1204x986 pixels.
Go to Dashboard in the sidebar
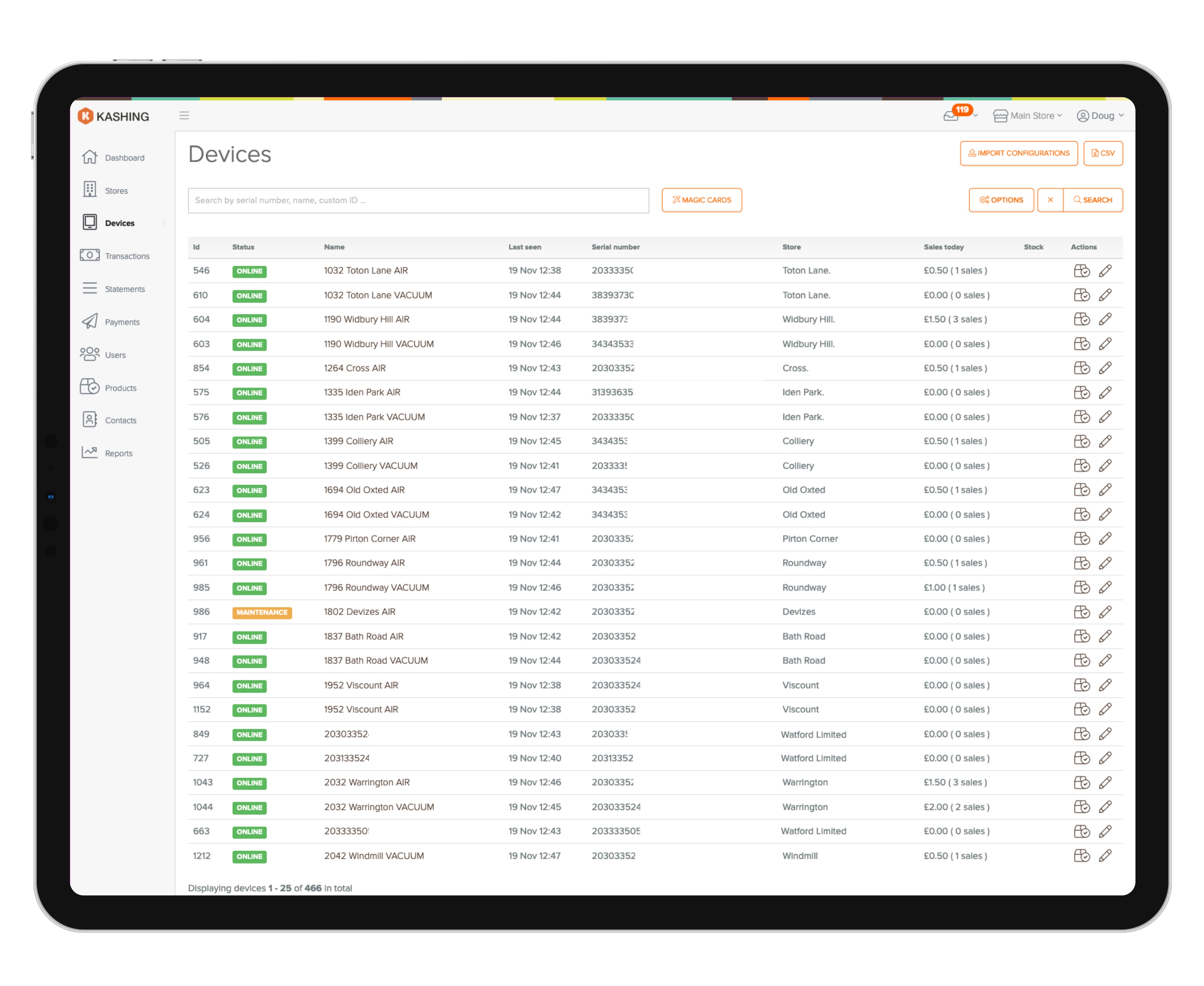(x=113, y=158)
